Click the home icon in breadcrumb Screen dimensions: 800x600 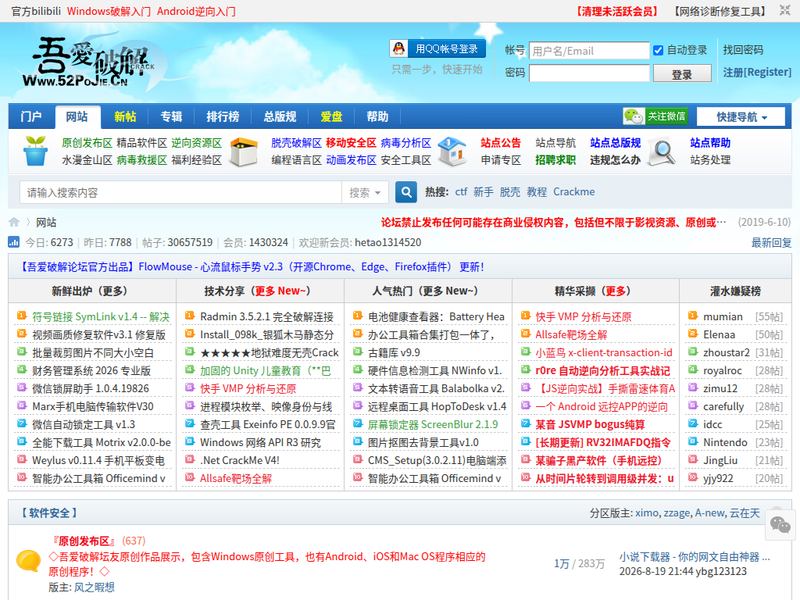tap(14, 222)
